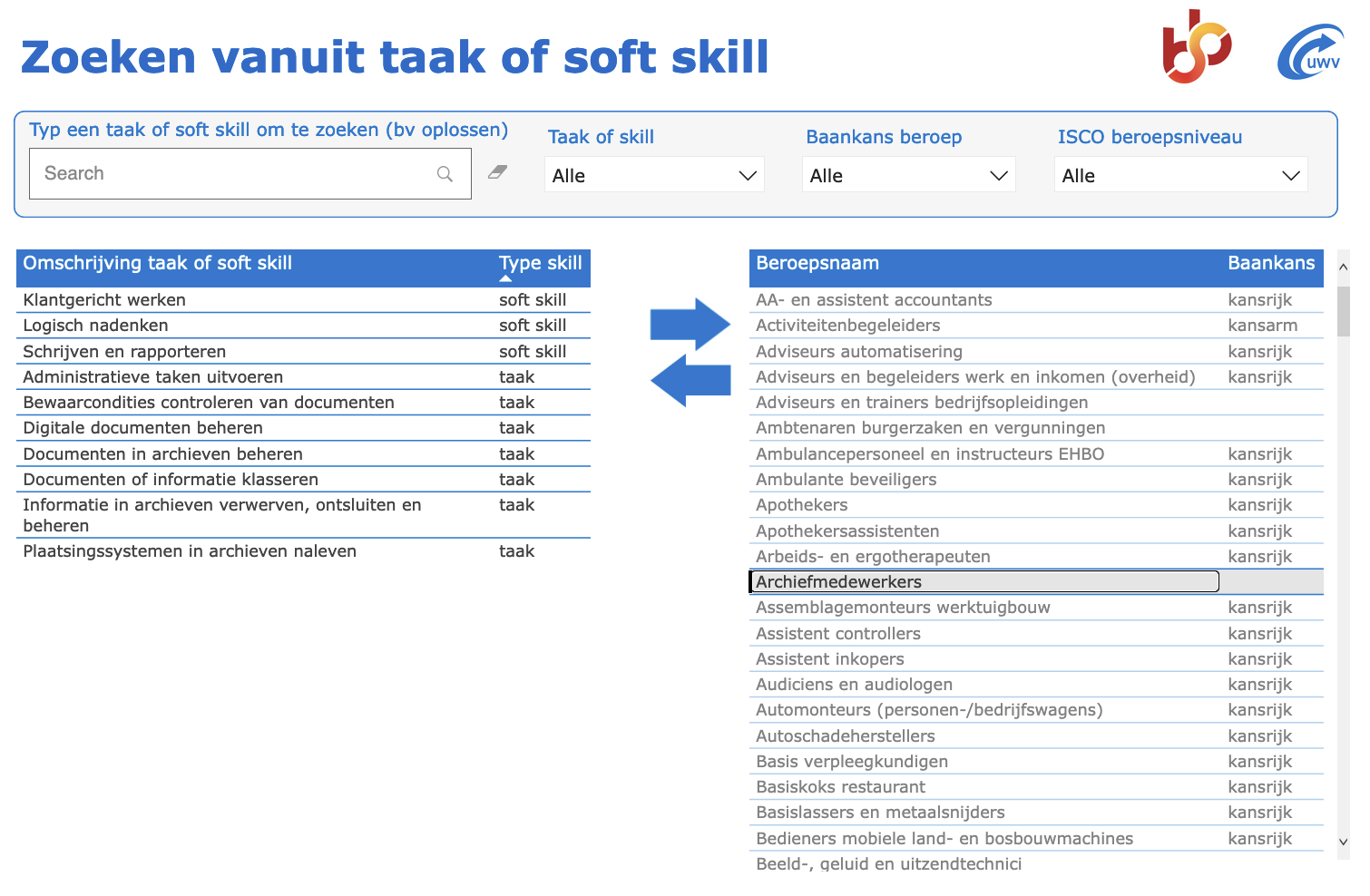Select Assistent inkopers occupation
Image resolution: width=1370 pixels, height=896 pixels.
1036,659
